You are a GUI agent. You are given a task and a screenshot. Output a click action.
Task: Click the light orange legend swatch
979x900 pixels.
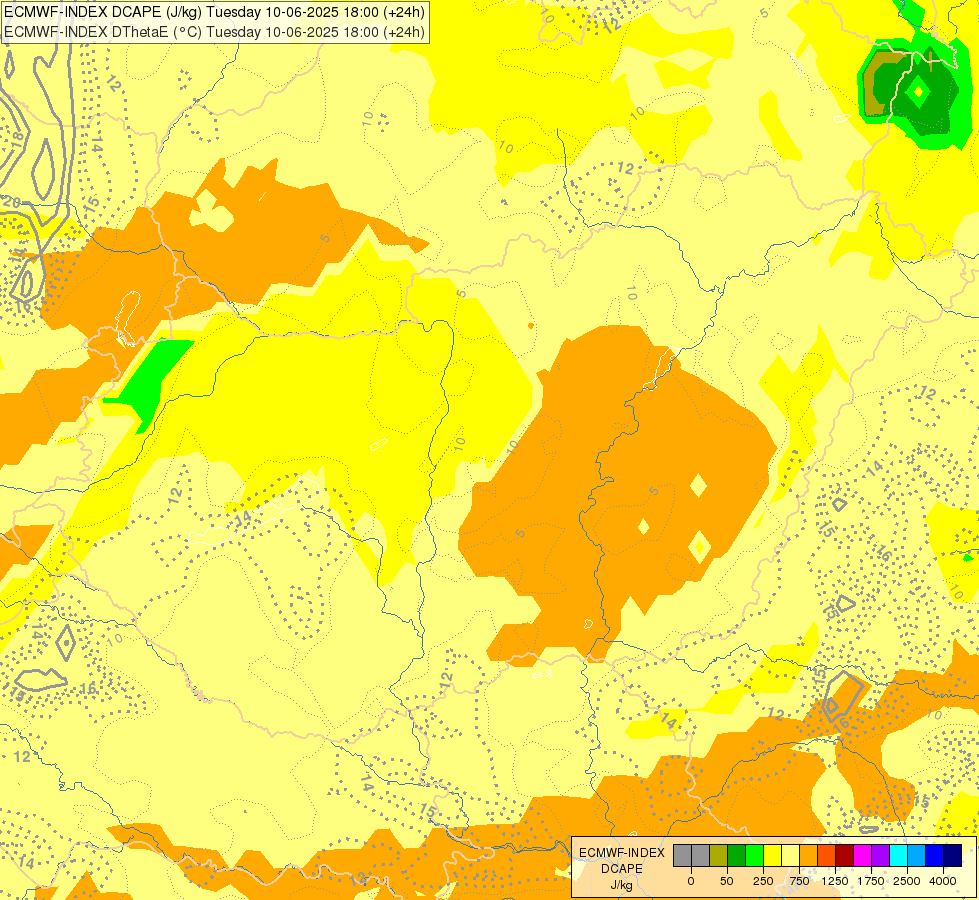(809, 856)
